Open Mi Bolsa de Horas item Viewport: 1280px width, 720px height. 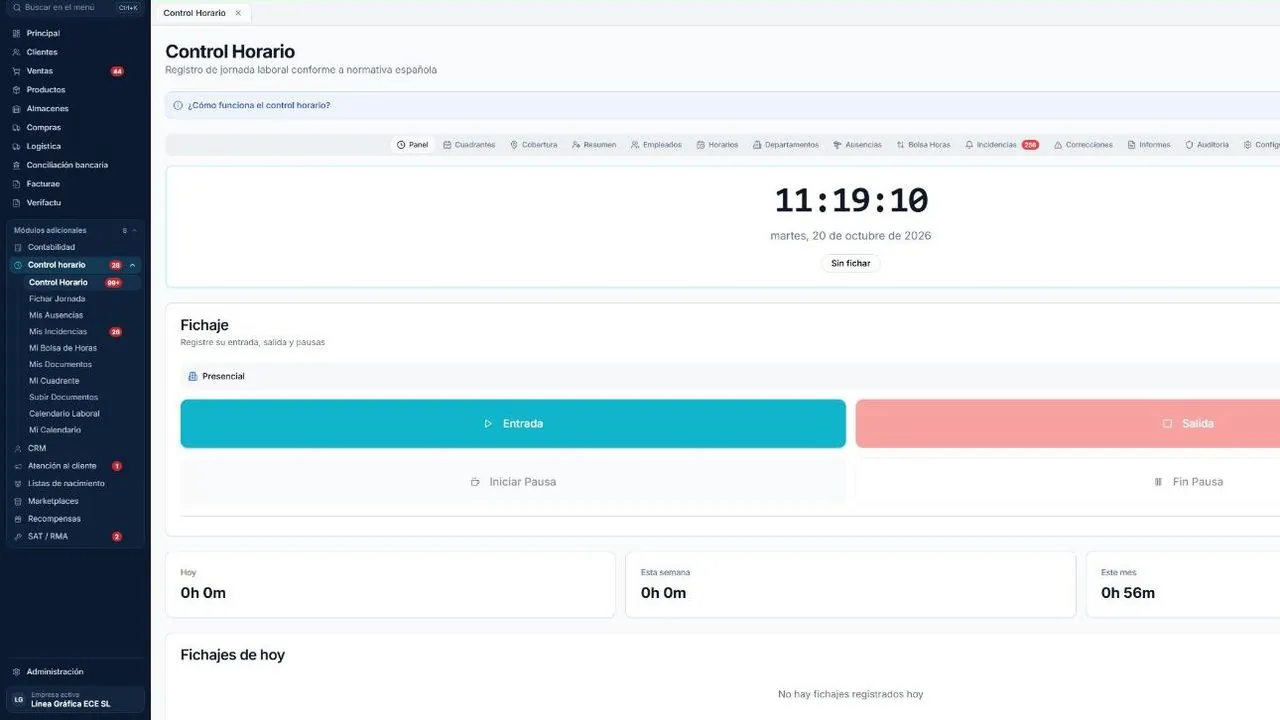pos(63,348)
